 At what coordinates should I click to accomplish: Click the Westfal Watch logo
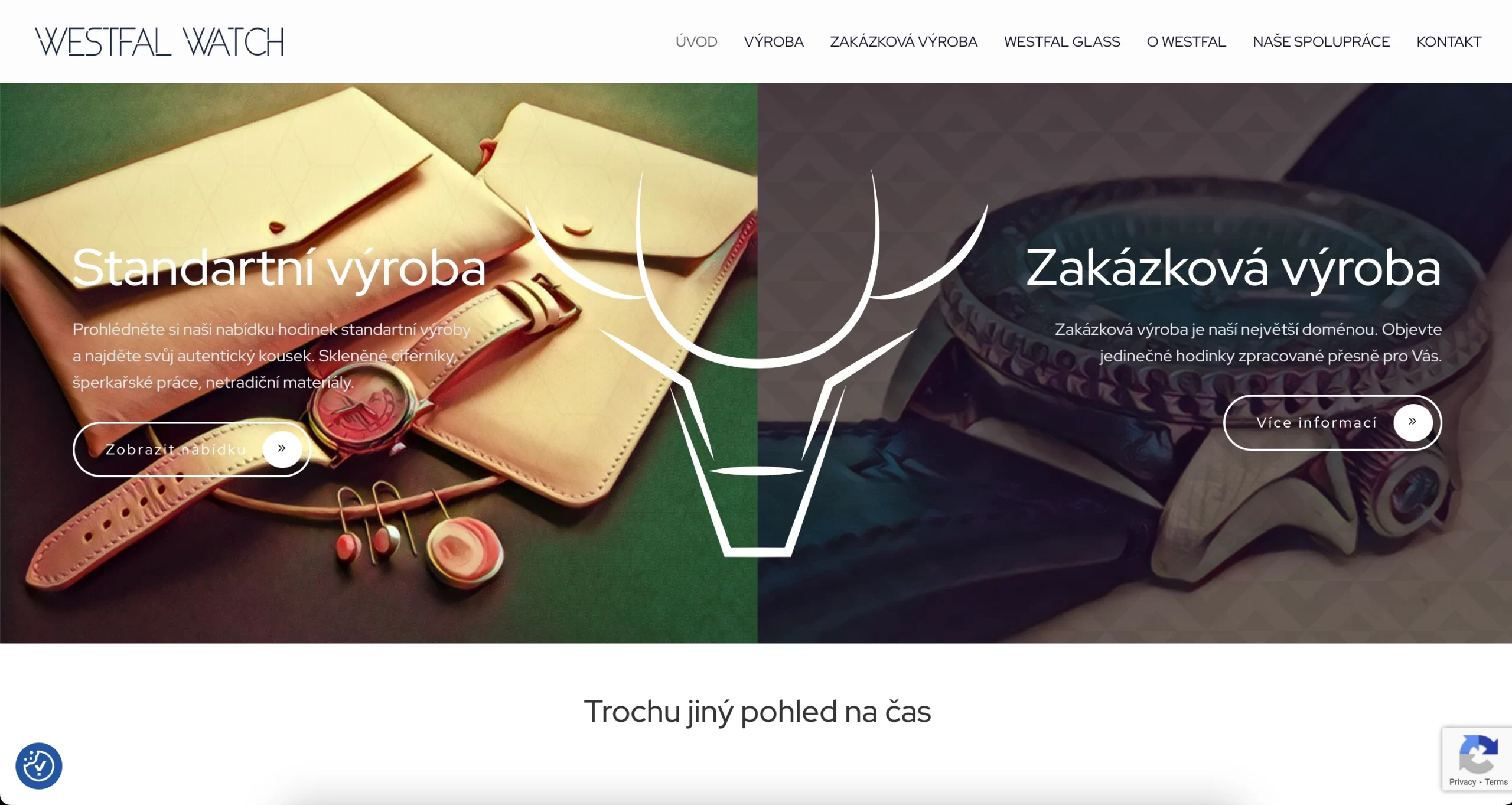coord(159,41)
